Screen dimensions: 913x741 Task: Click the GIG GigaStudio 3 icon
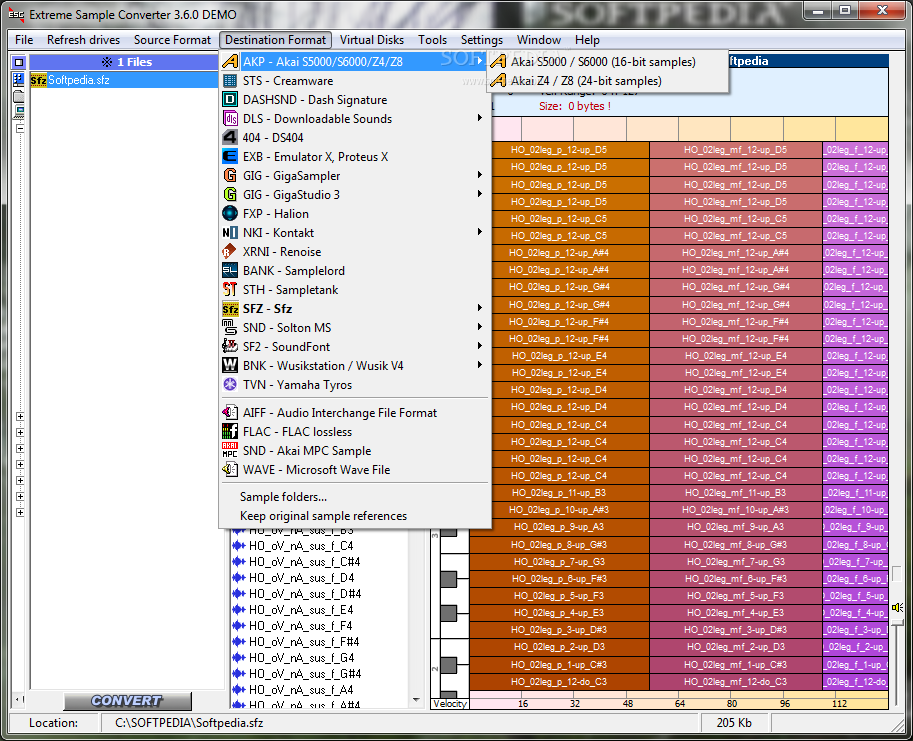point(231,195)
